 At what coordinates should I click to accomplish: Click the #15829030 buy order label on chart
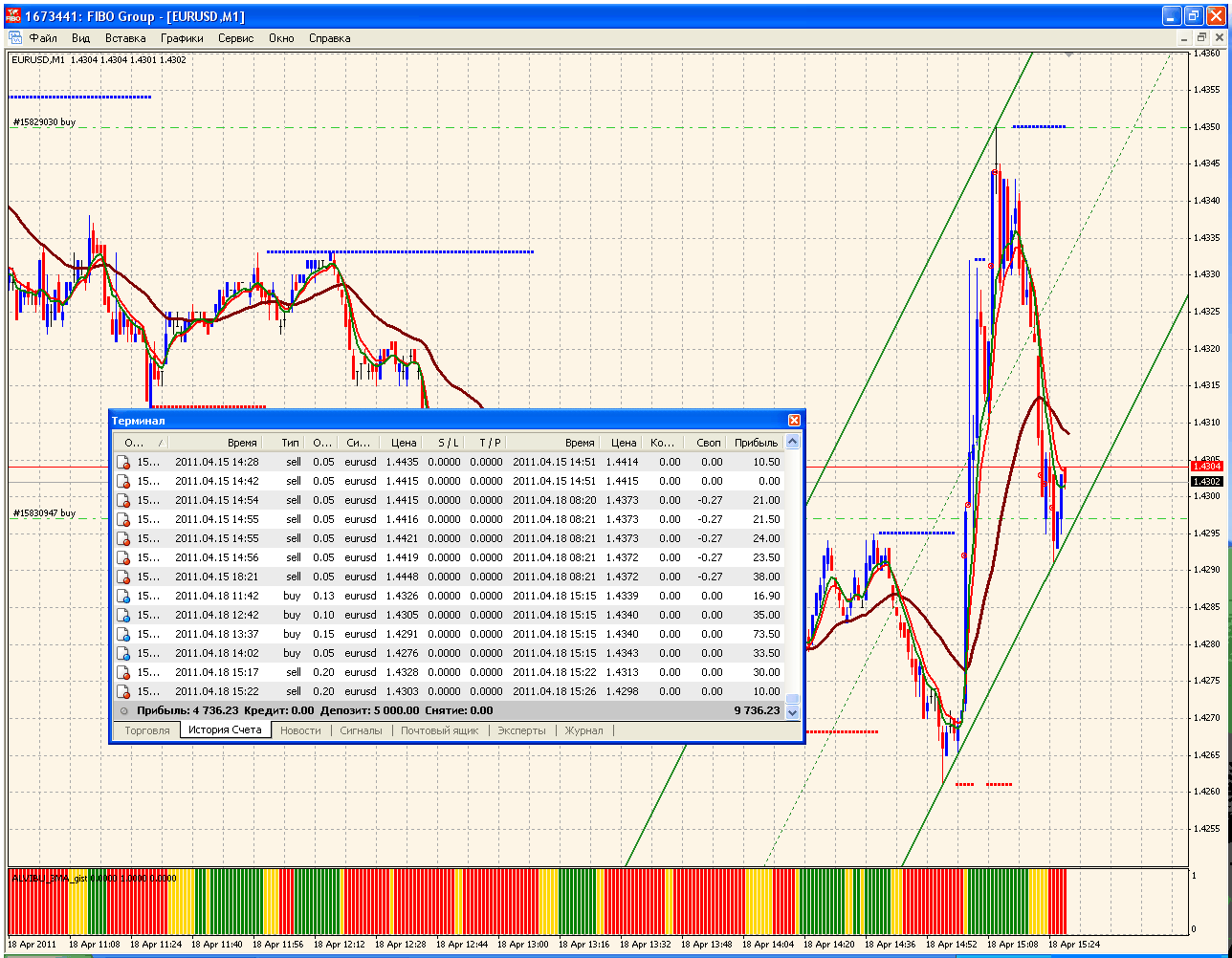point(44,122)
